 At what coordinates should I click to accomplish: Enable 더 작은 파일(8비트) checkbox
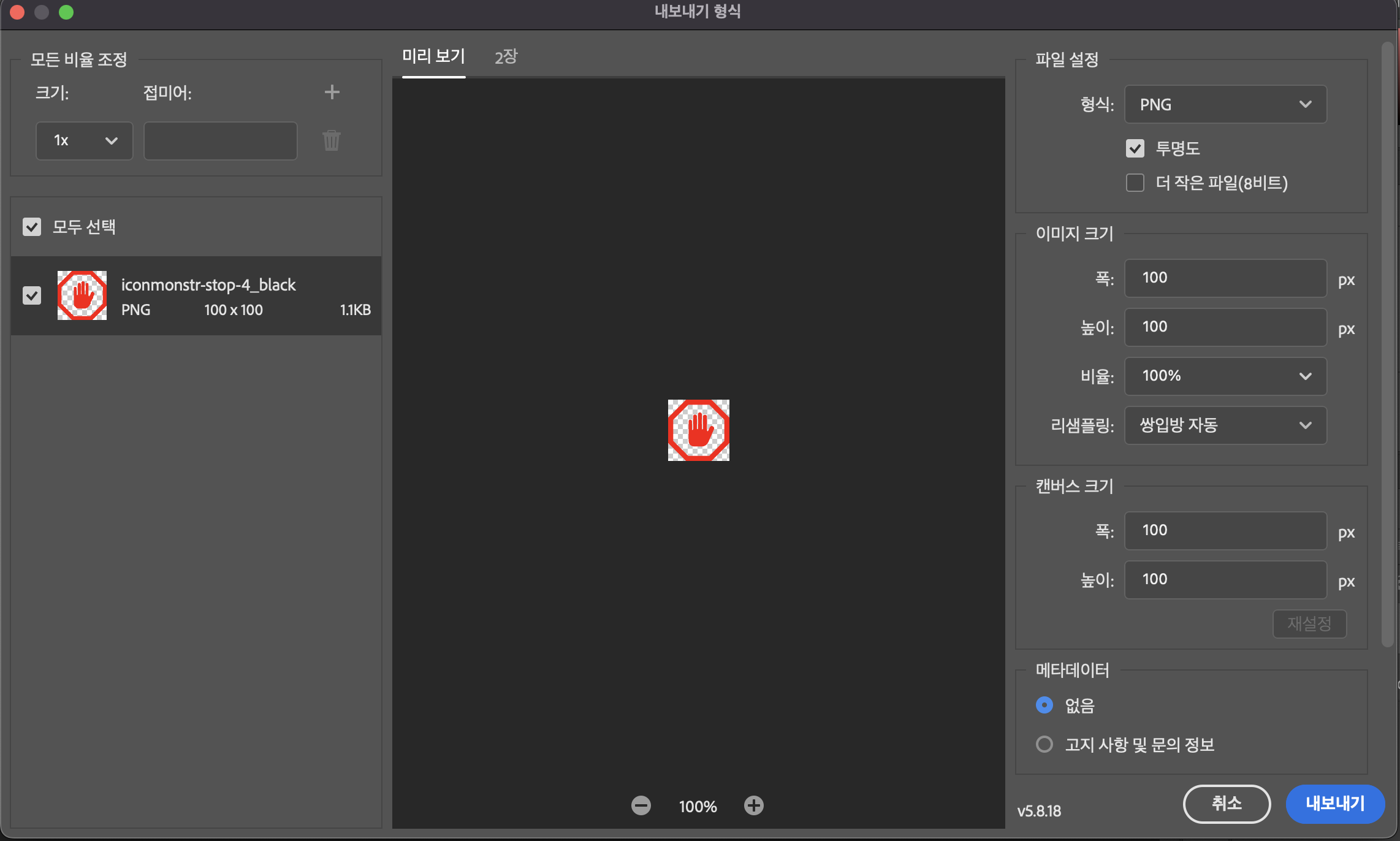(x=1135, y=183)
